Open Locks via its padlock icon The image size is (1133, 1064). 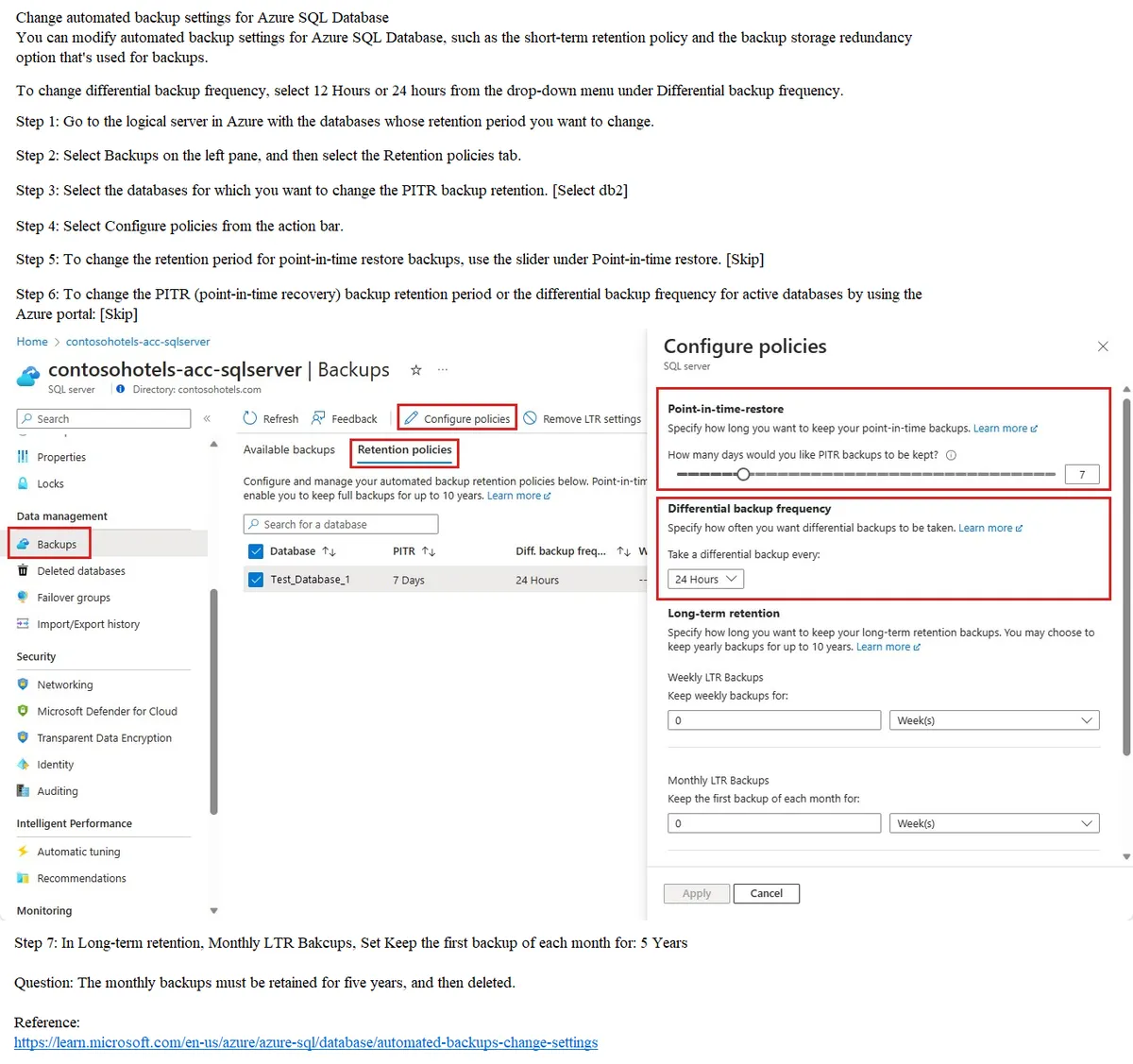coord(23,483)
